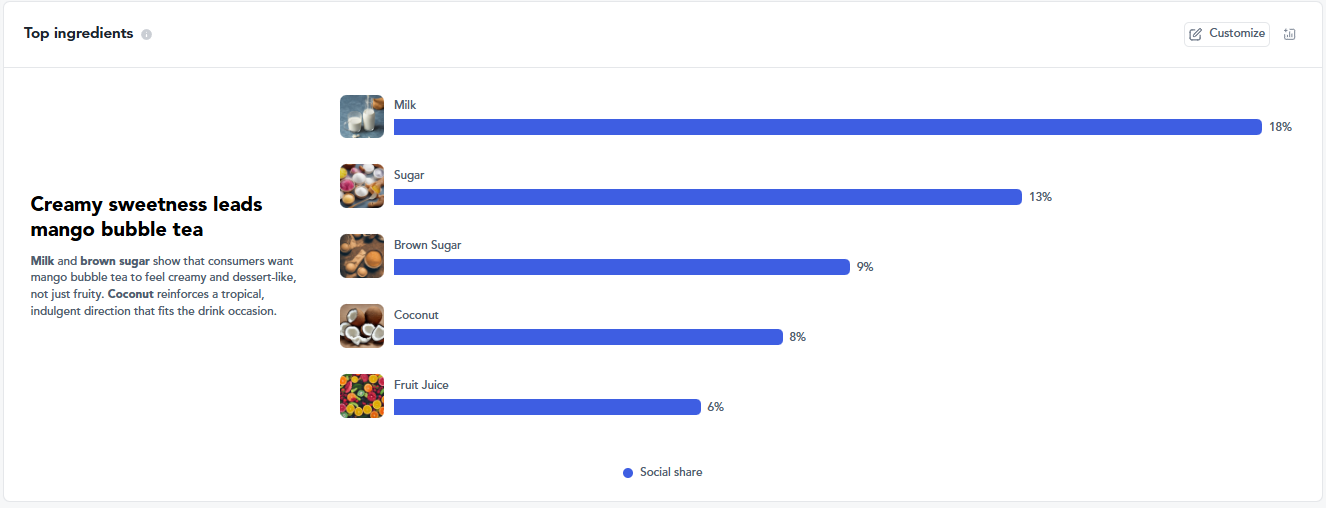Select the Coconut 8% bar
This screenshot has height=508, width=1326.
click(588, 337)
